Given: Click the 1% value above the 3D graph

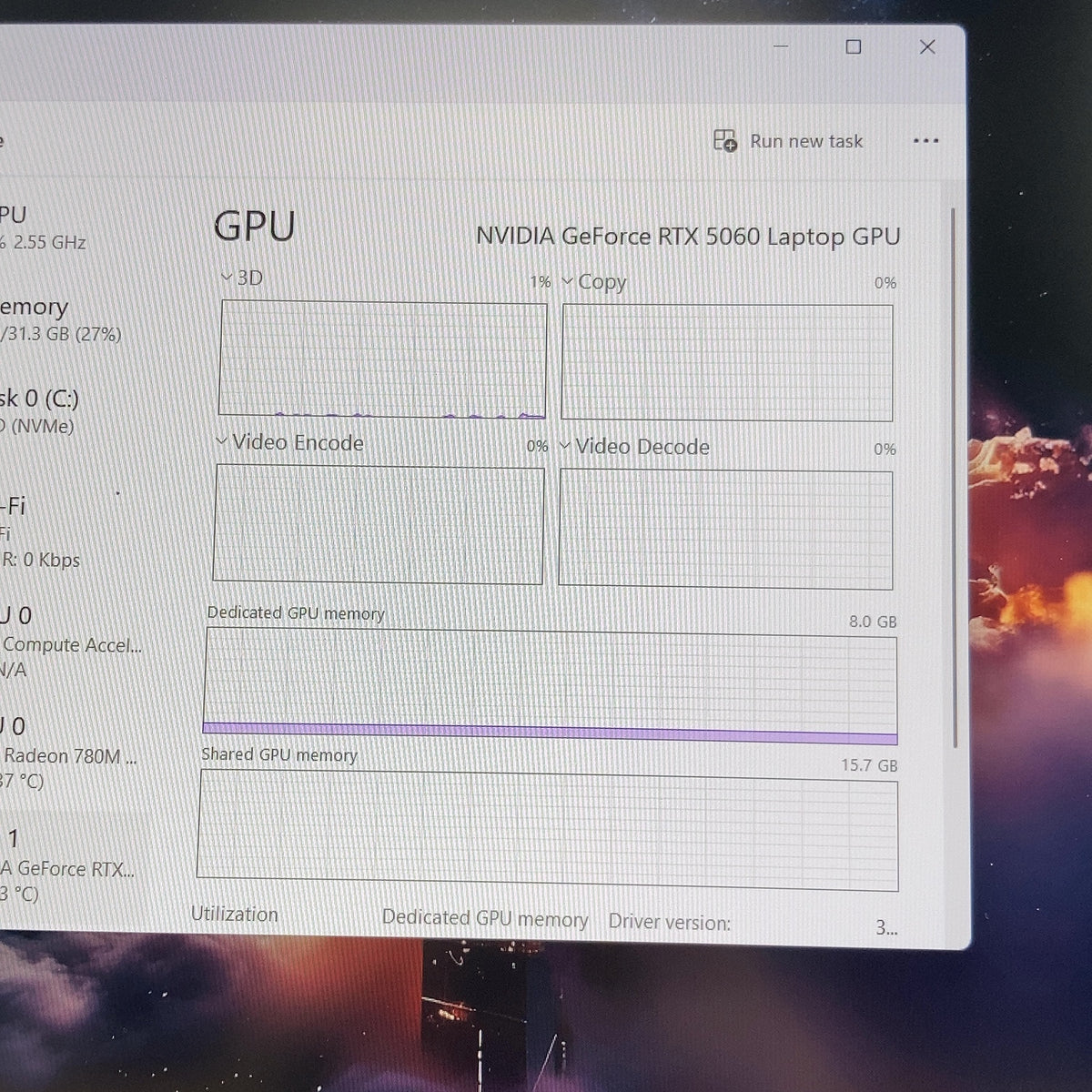Looking at the screenshot, I should coord(541,282).
